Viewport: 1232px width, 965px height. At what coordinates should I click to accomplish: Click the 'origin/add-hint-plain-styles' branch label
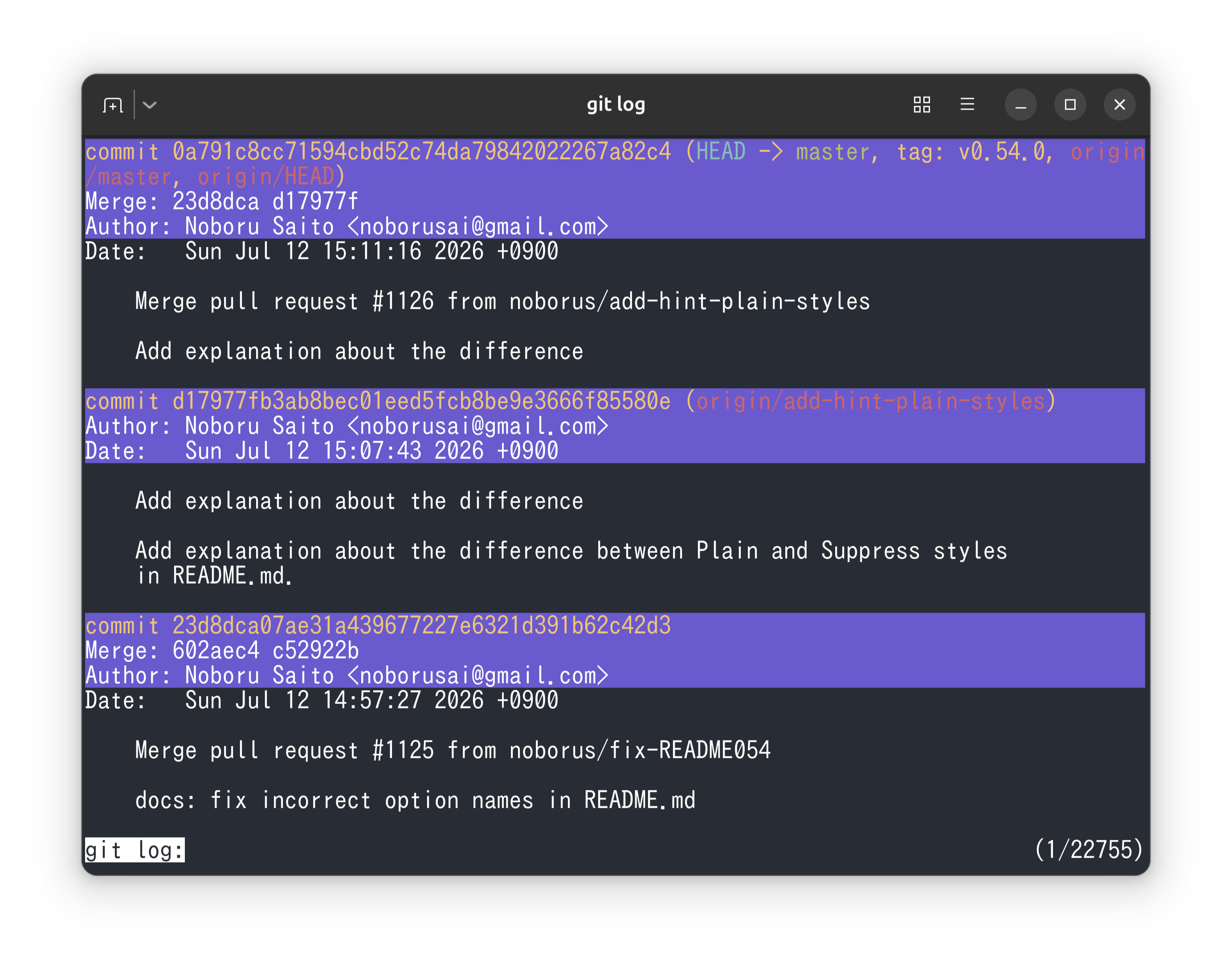pyautogui.click(x=870, y=401)
